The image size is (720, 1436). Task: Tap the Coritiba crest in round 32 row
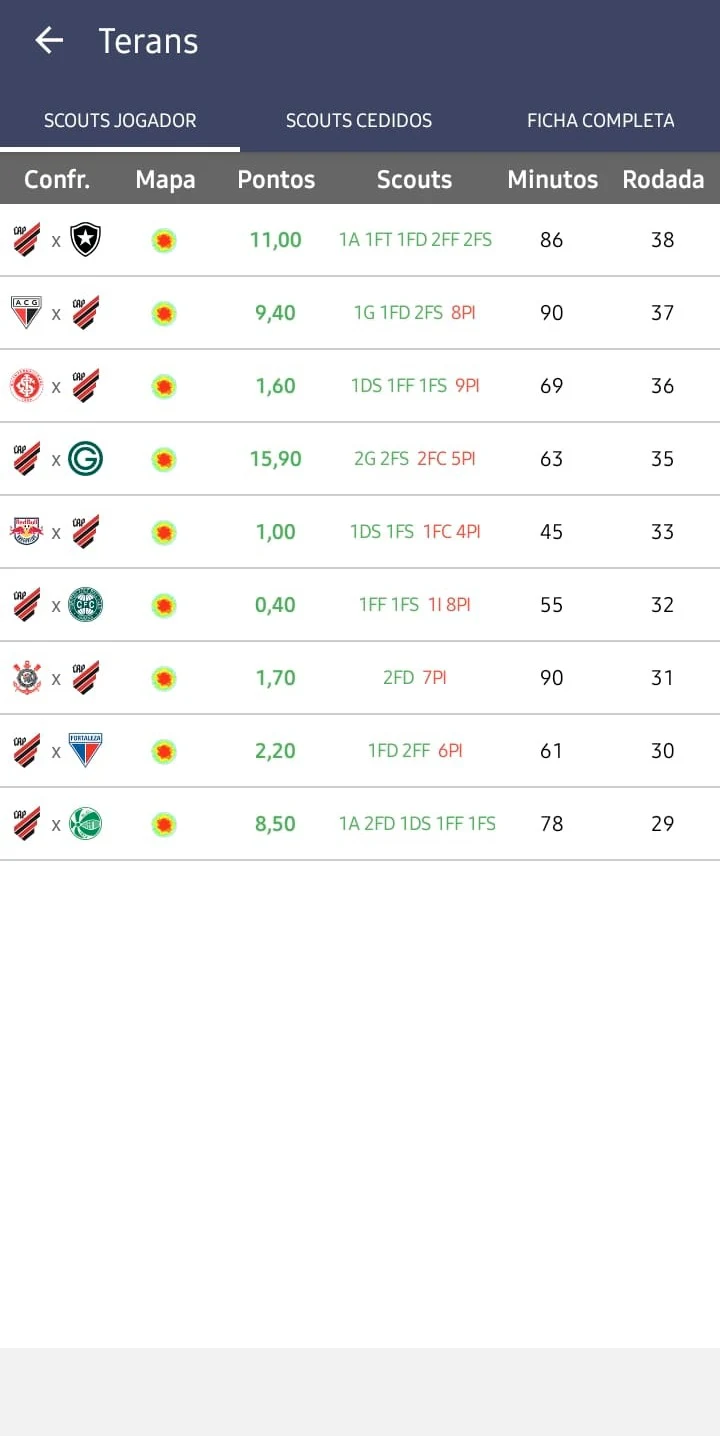tap(86, 605)
